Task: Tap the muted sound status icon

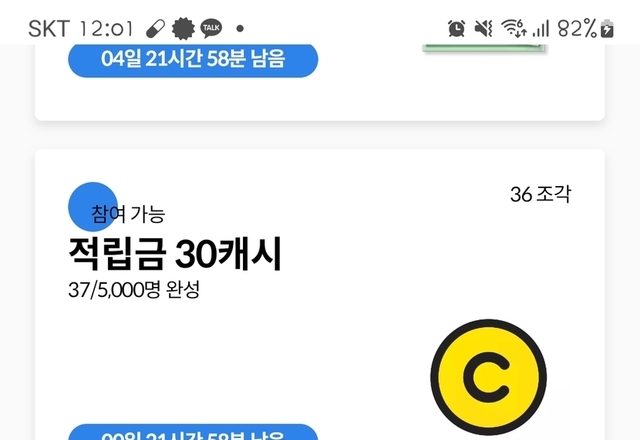Action: (x=483, y=29)
